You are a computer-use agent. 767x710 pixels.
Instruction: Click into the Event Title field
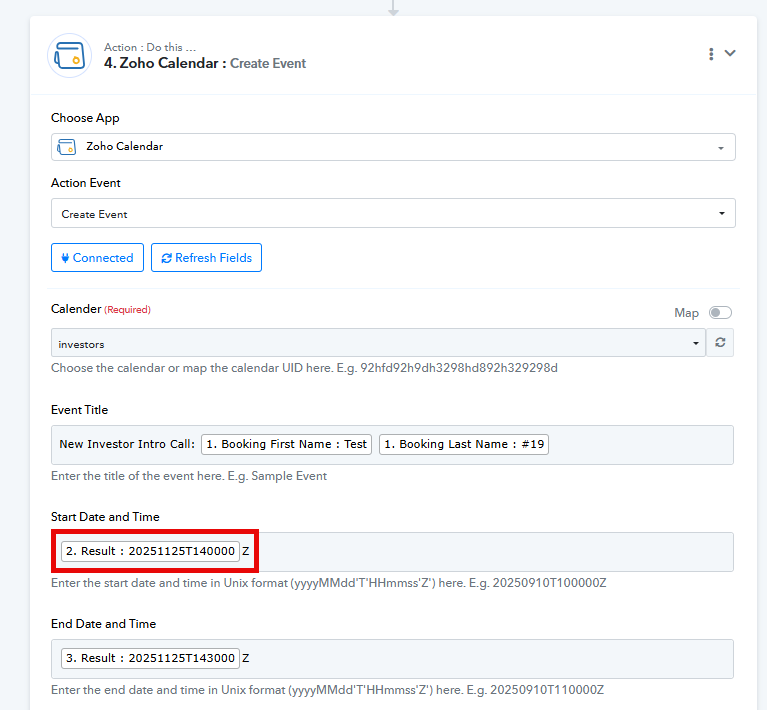[640, 445]
